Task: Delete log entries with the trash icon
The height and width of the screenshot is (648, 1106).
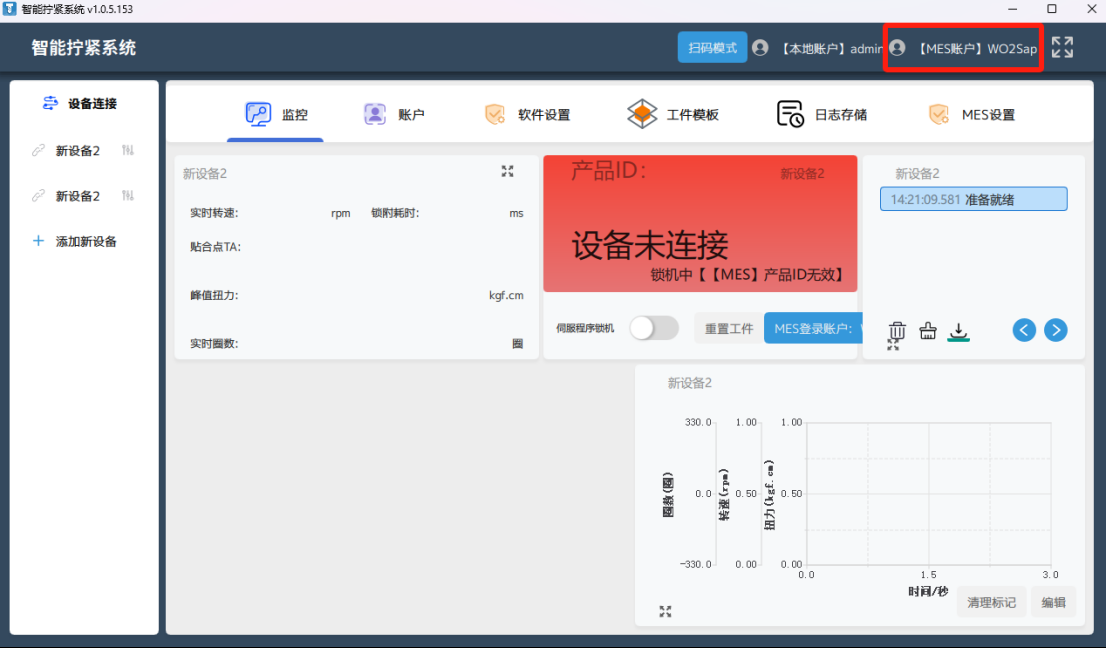Action: pos(897,330)
